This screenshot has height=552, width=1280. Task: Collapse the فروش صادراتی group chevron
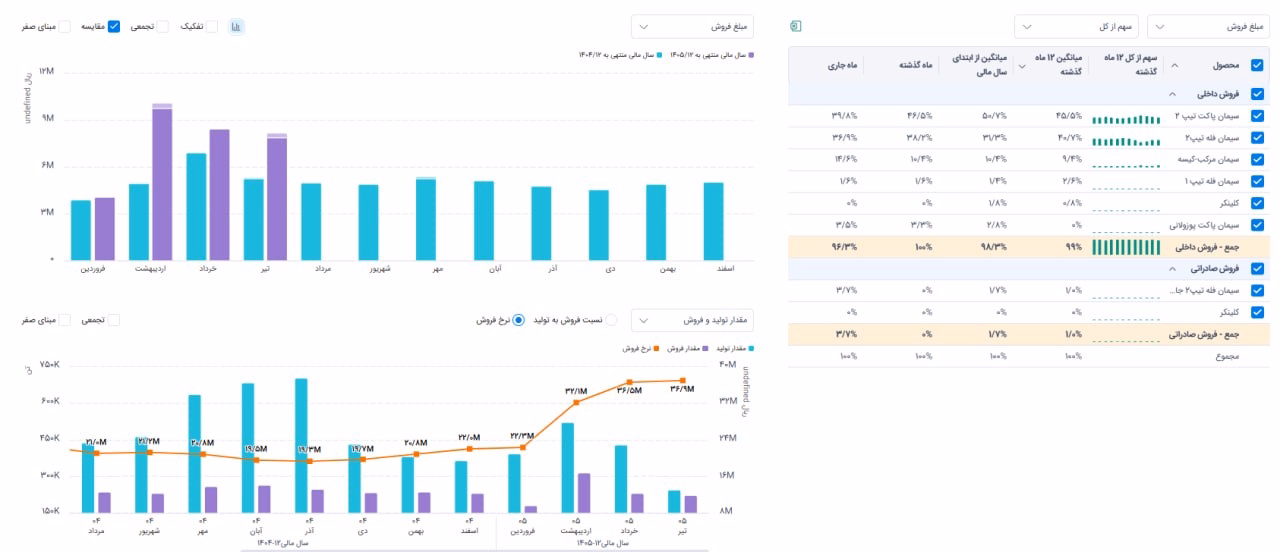pyautogui.click(x=1171, y=268)
